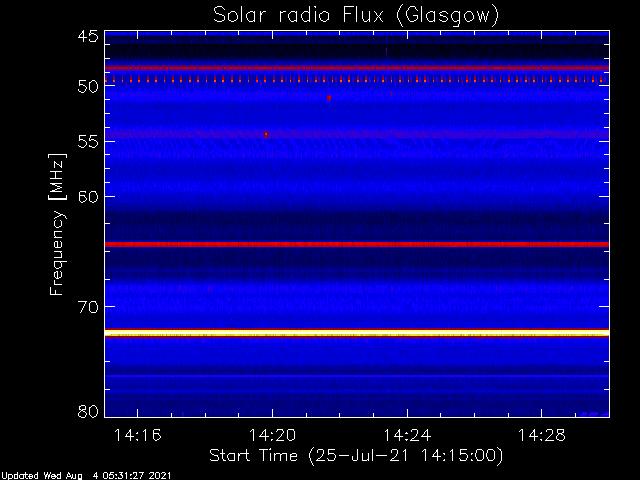Click the "Updated Wed Aug 4 05:31:27 2021" timestamp
Image resolution: width=640 pixels, height=480 pixels.
tap(86, 476)
